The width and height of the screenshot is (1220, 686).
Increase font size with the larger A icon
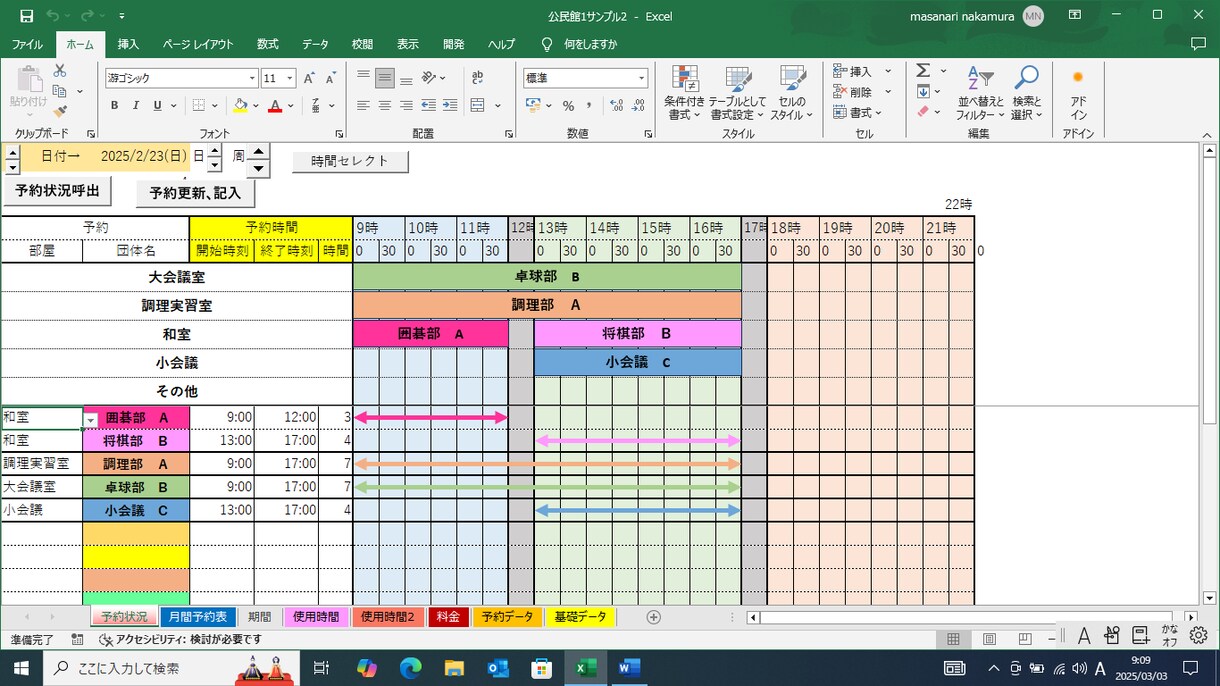pyautogui.click(x=309, y=78)
